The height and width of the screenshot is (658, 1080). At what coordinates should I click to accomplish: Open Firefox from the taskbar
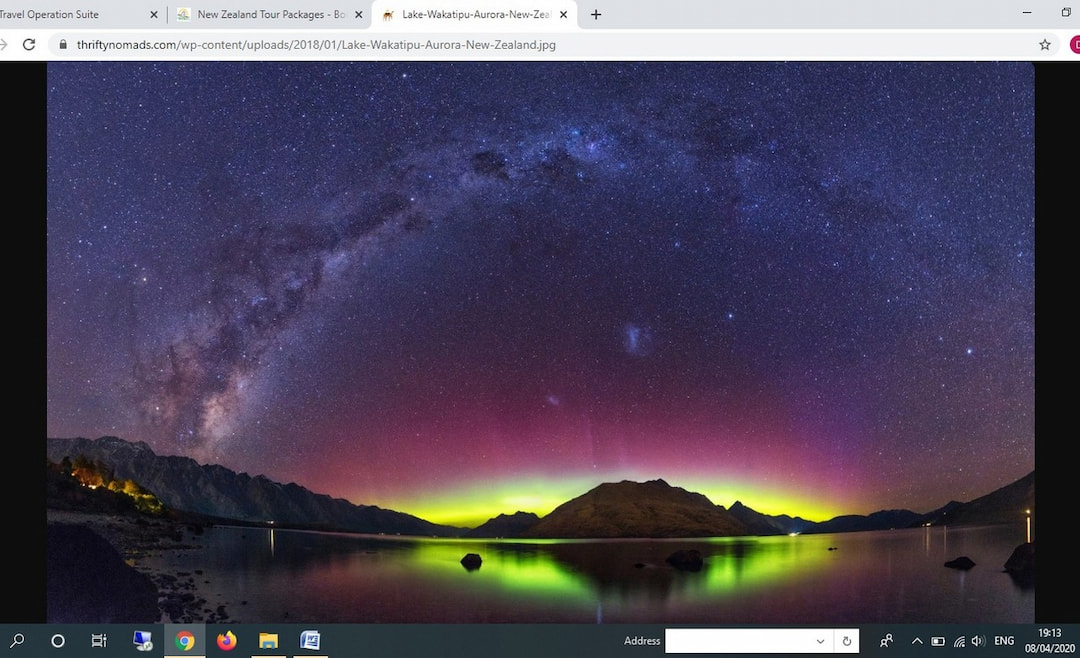pos(226,641)
